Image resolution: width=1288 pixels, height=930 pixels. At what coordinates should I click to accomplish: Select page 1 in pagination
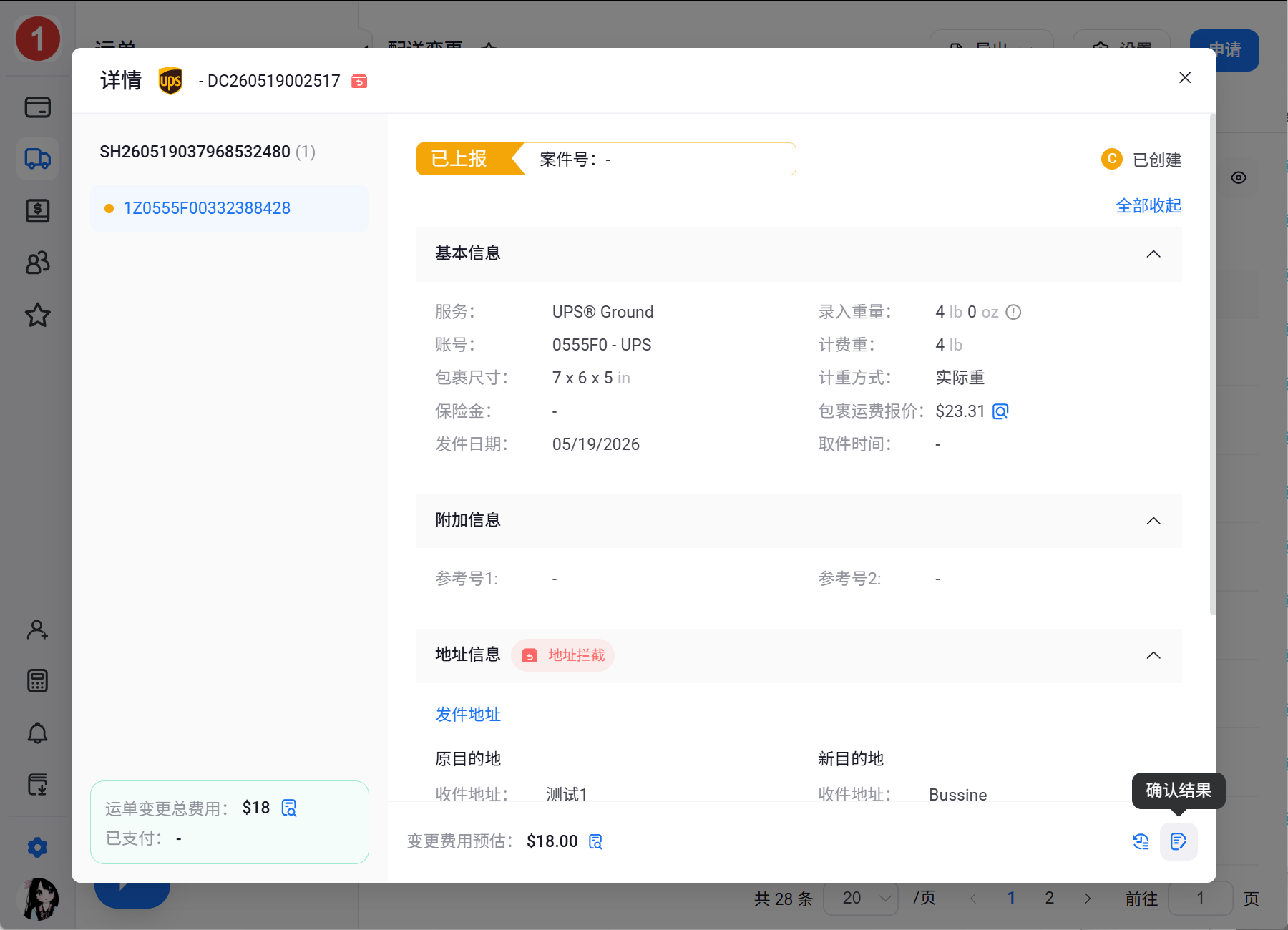coord(1011,898)
